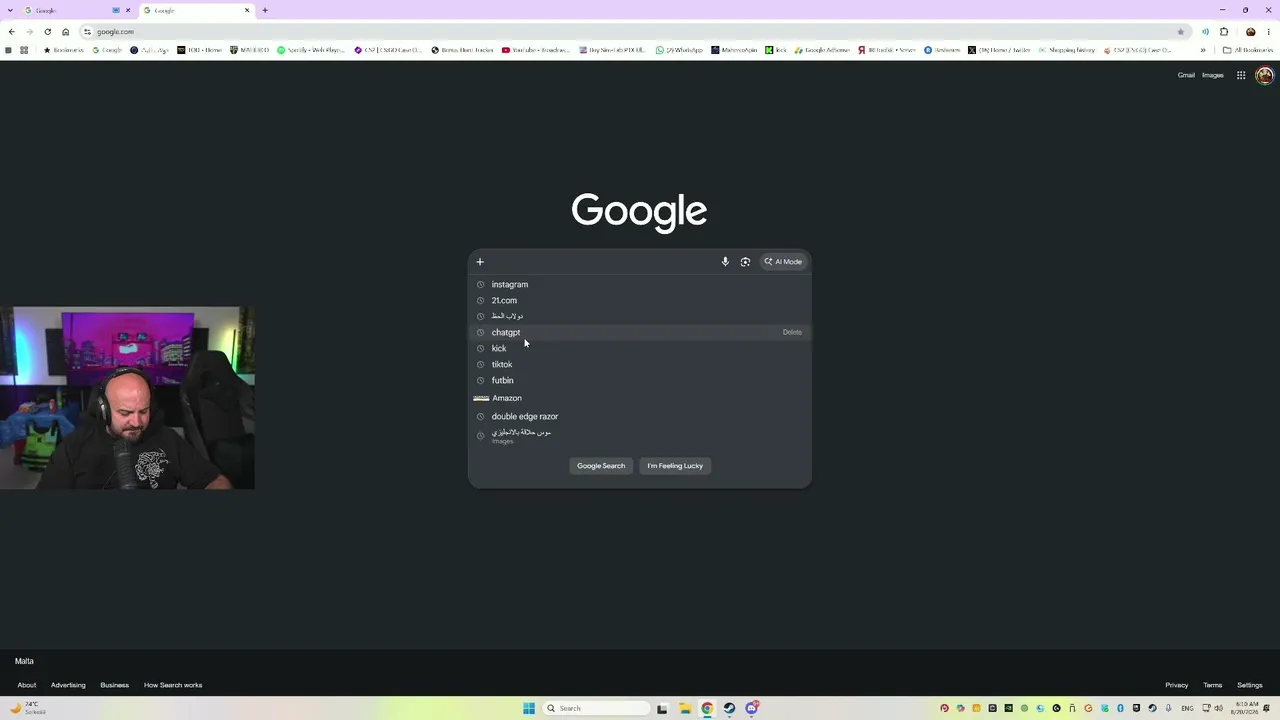
Task: Open Gmail link at top right
Action: point(1186,75)
